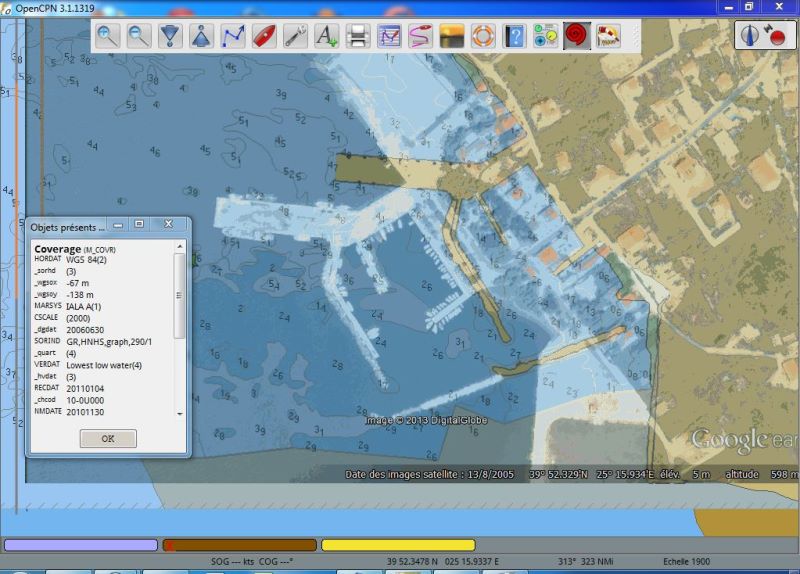The height and width of the screenshot is (574, 800).
Task: Select the yellow chart bar segment
Action: [398, 545]
